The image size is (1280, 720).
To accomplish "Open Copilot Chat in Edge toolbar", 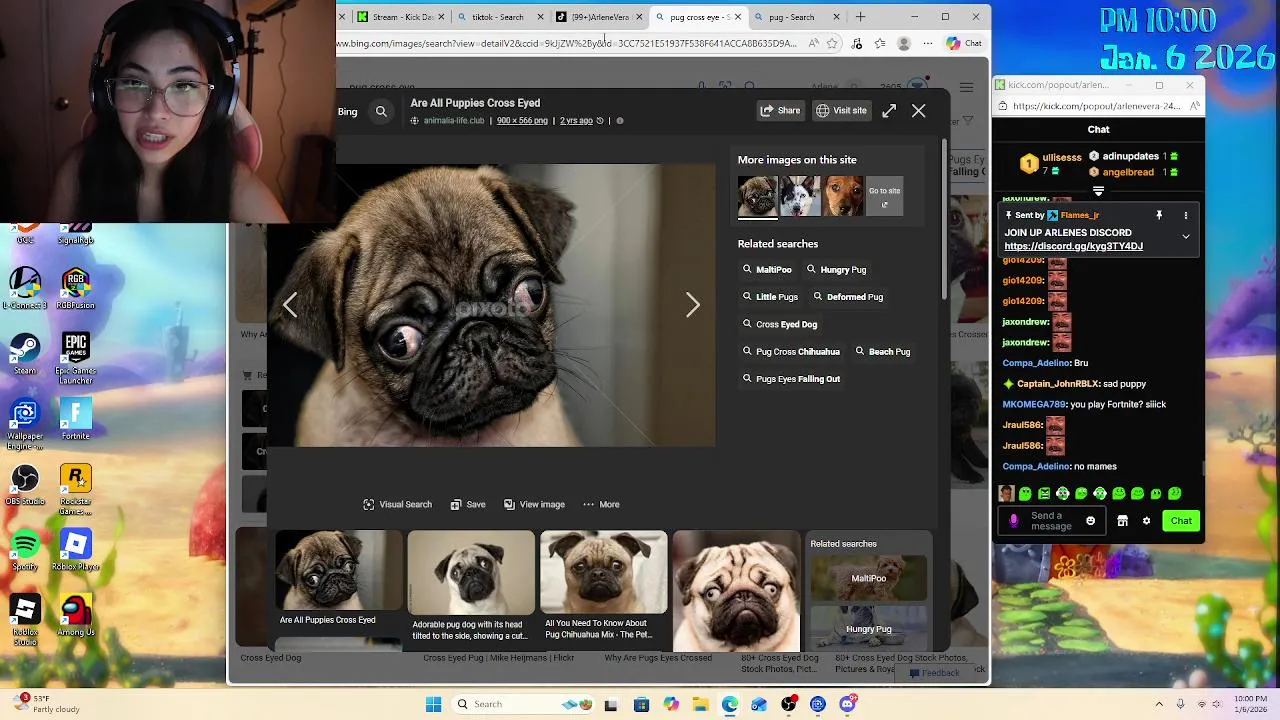I will tap(965, 44).
